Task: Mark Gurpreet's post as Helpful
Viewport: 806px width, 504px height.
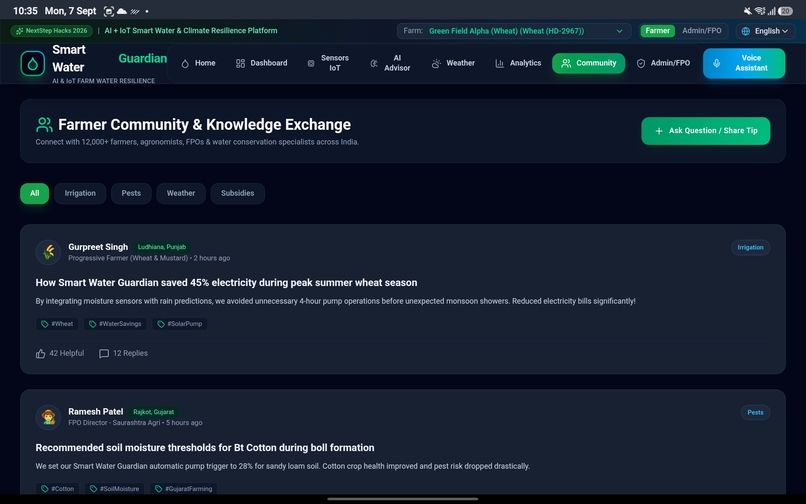Action: coord(60,354)
